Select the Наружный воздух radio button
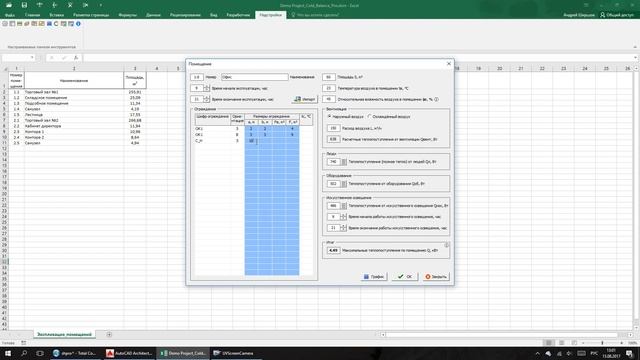Screen dimensions: 640x360 click(x=329, y=117)
